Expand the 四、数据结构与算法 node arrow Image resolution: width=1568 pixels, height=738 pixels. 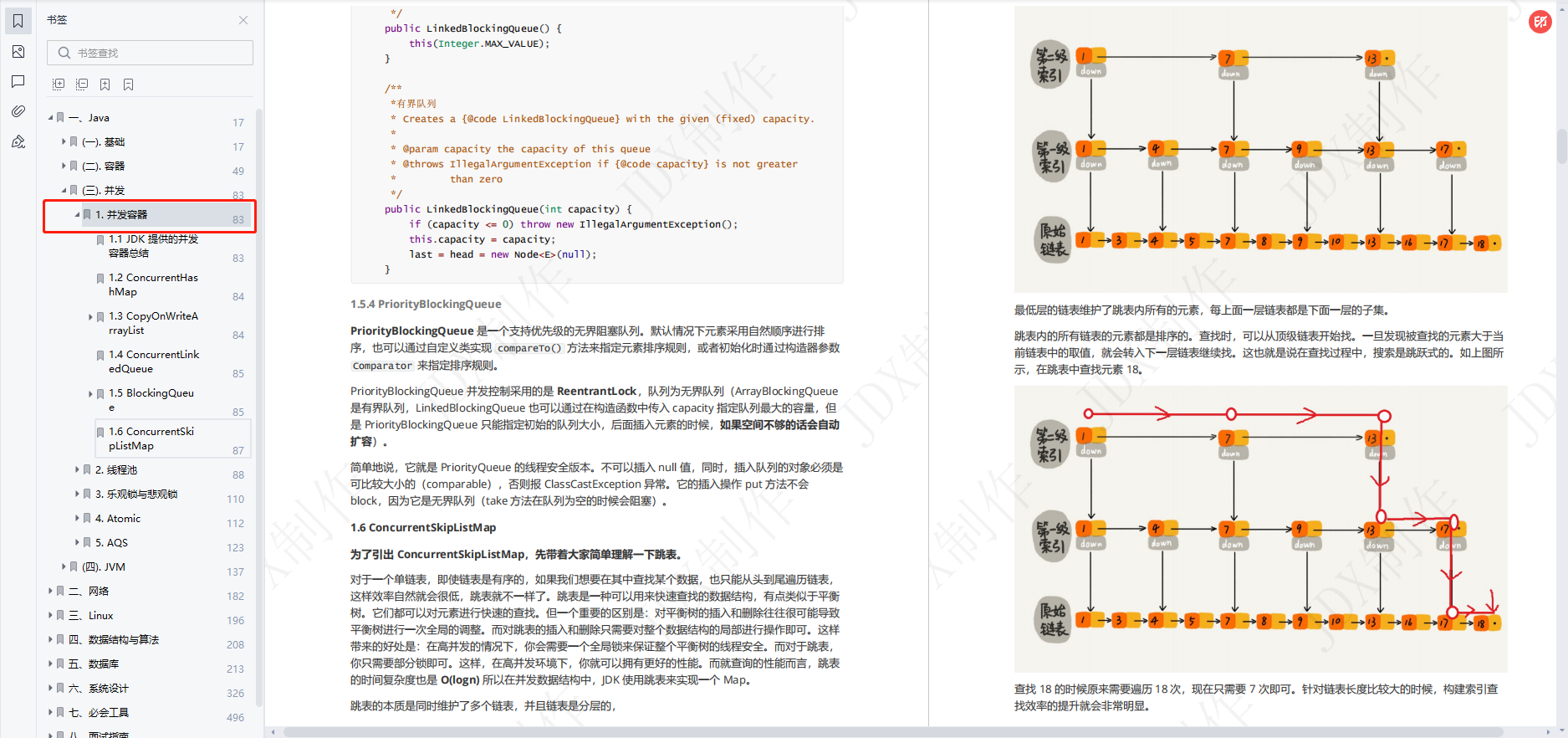tap(50, 640)
